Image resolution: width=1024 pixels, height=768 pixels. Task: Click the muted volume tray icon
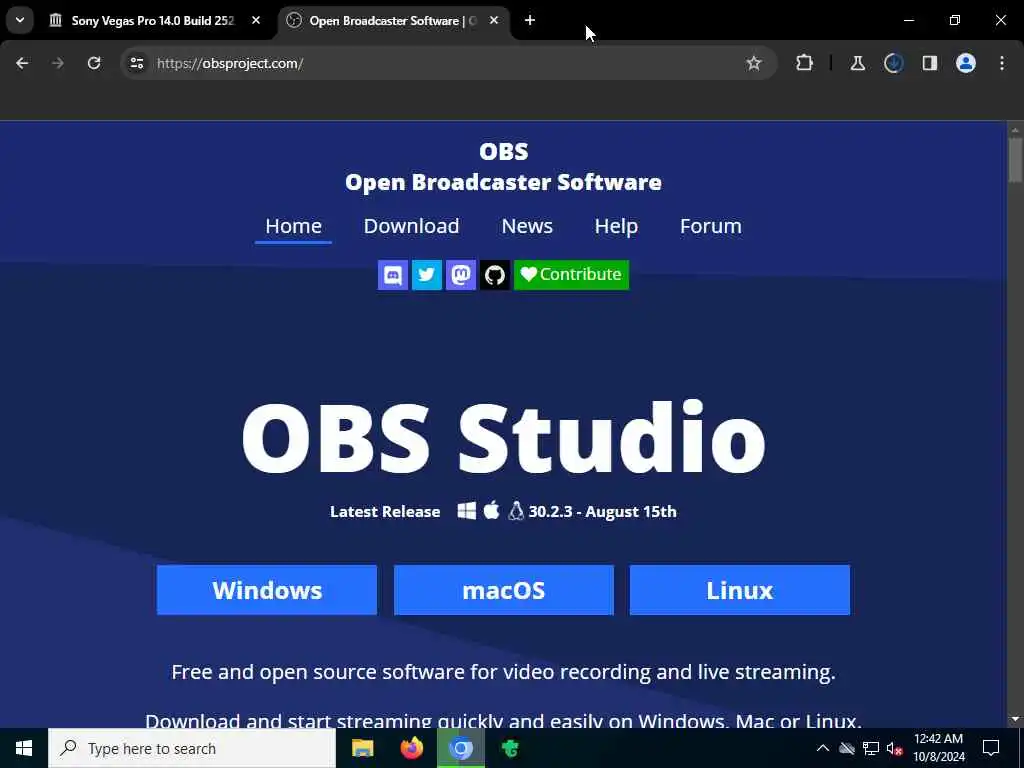[895, 748]
